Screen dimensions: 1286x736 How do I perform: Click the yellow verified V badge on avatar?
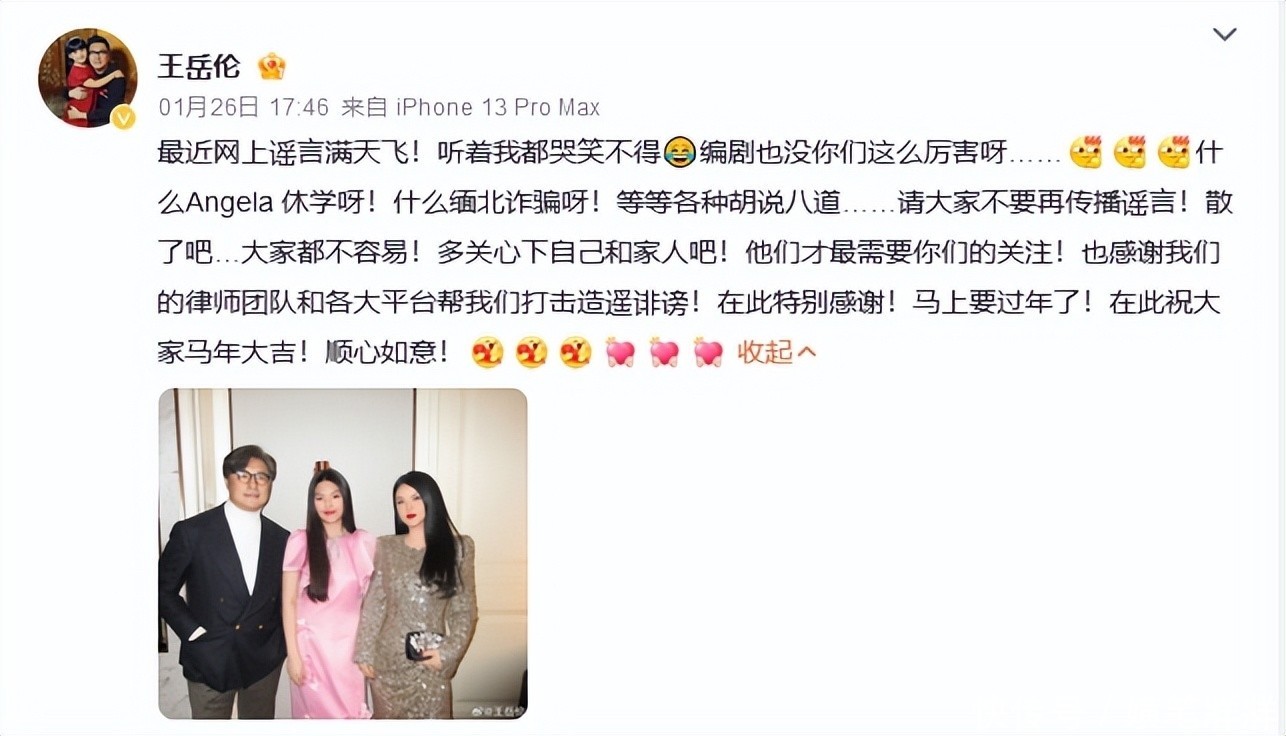click(x=123, y=117)
